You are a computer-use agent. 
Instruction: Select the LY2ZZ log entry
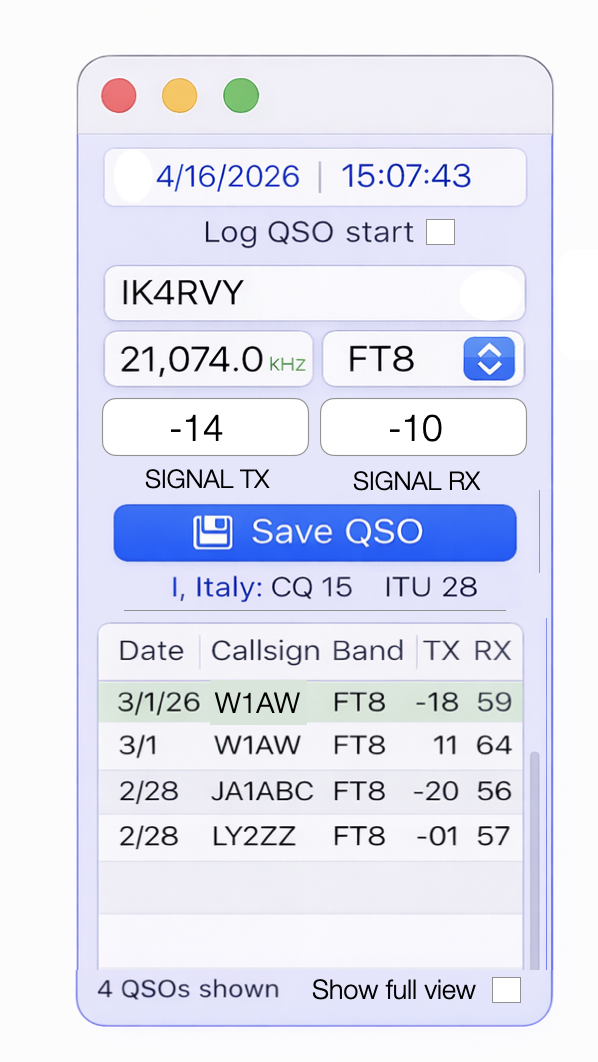(x=311, y=837)
